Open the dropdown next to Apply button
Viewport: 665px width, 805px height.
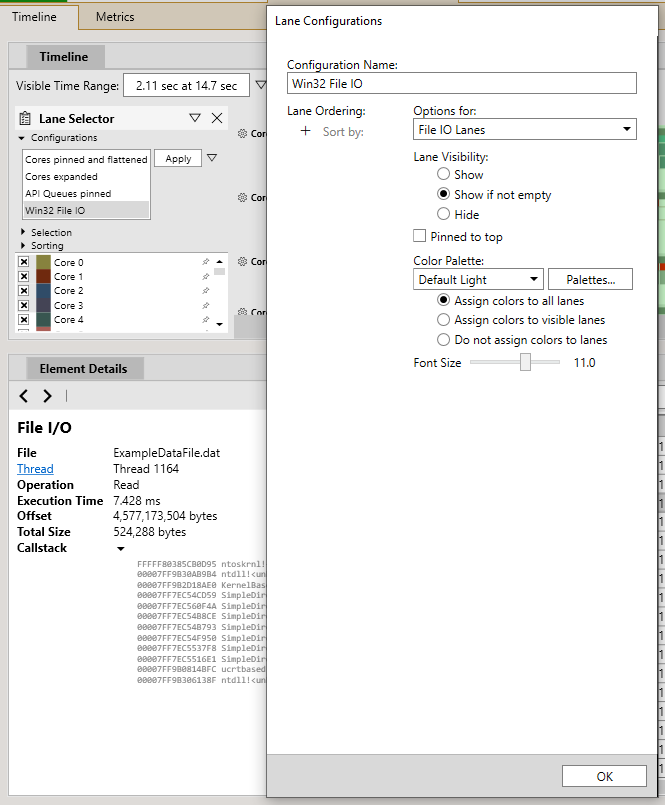coord(212,158)
